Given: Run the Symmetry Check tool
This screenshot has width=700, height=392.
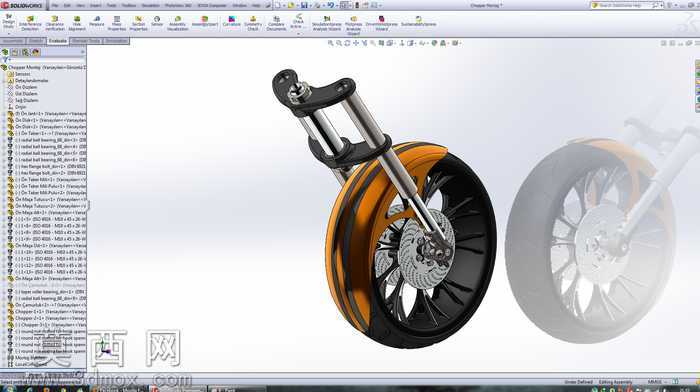Looking at the screenshot, I should tap(253, 23).
